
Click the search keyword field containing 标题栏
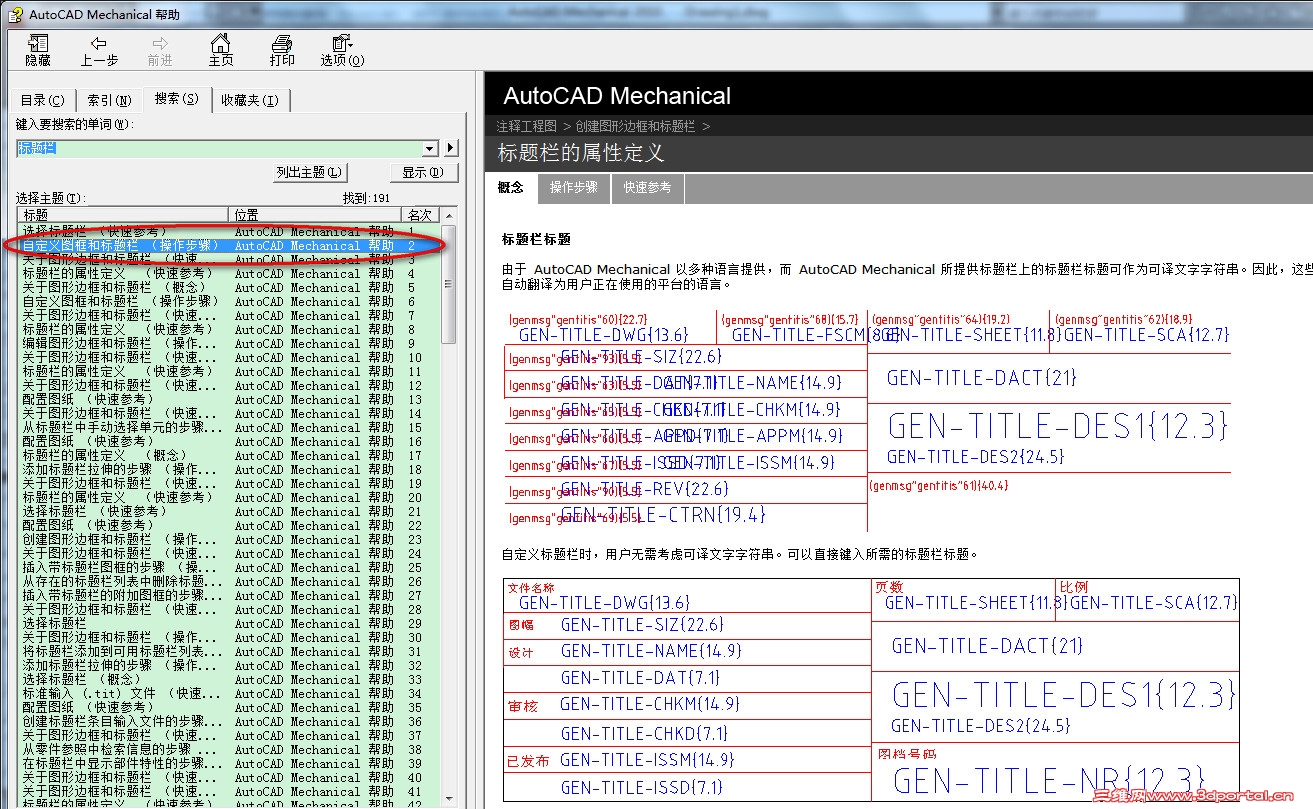[x=220, y=148]
